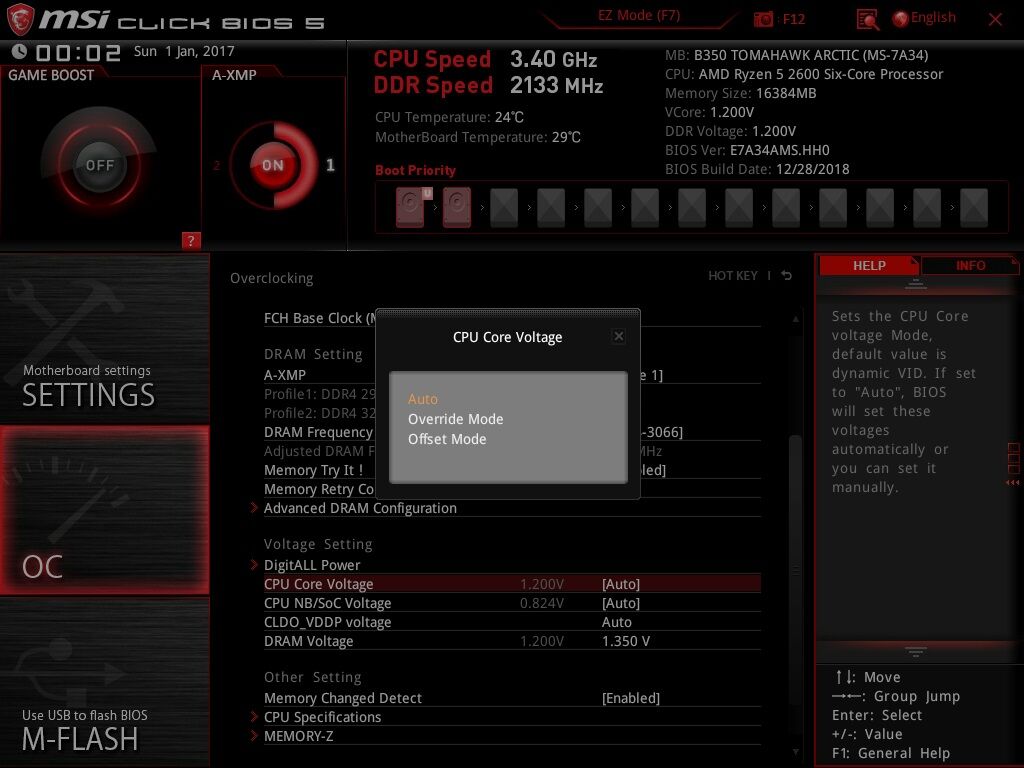
Task: Click help panel bottom grip handle
Action: click(916, 652)
